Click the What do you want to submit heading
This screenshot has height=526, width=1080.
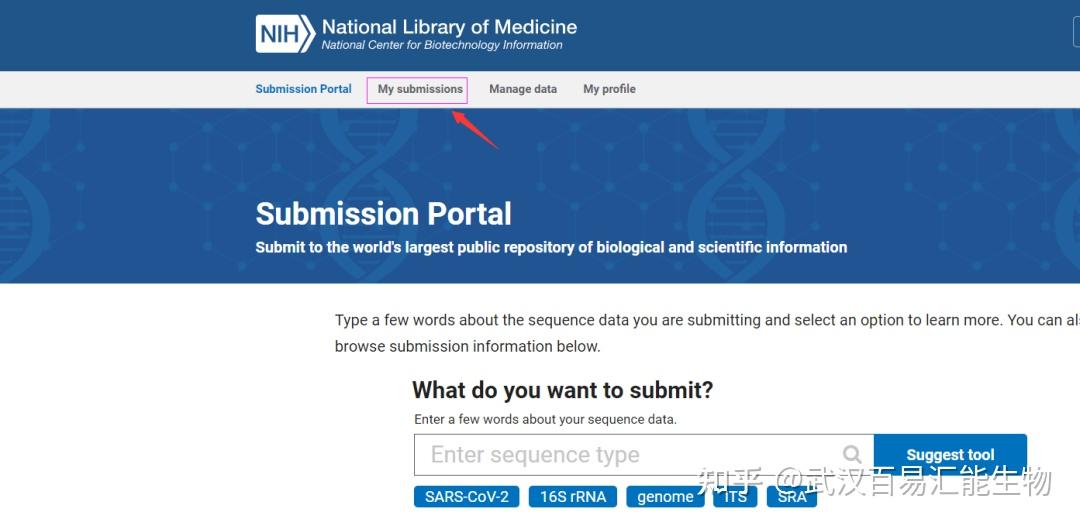563,390
